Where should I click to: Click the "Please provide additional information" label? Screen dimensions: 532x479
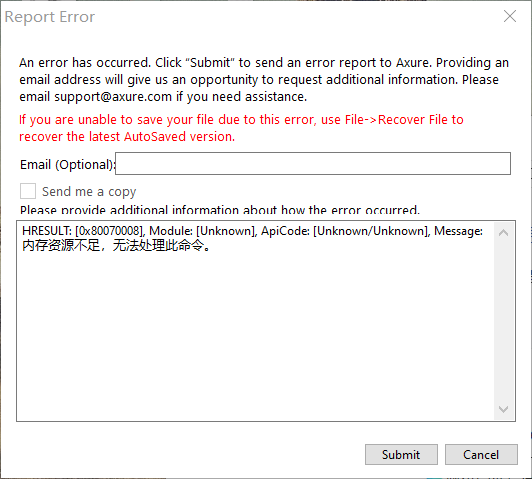220,210
